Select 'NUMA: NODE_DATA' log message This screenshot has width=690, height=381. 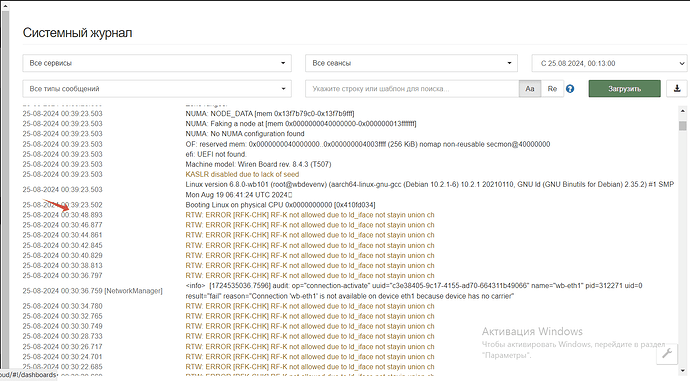[270, 114]
